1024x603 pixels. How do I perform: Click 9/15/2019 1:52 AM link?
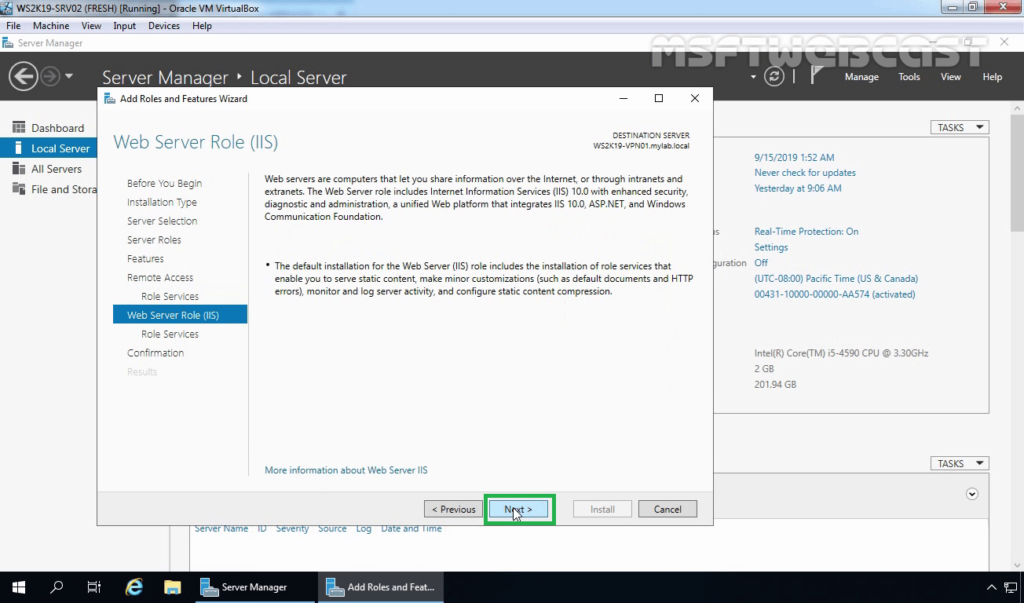click(x=793, y=157)
